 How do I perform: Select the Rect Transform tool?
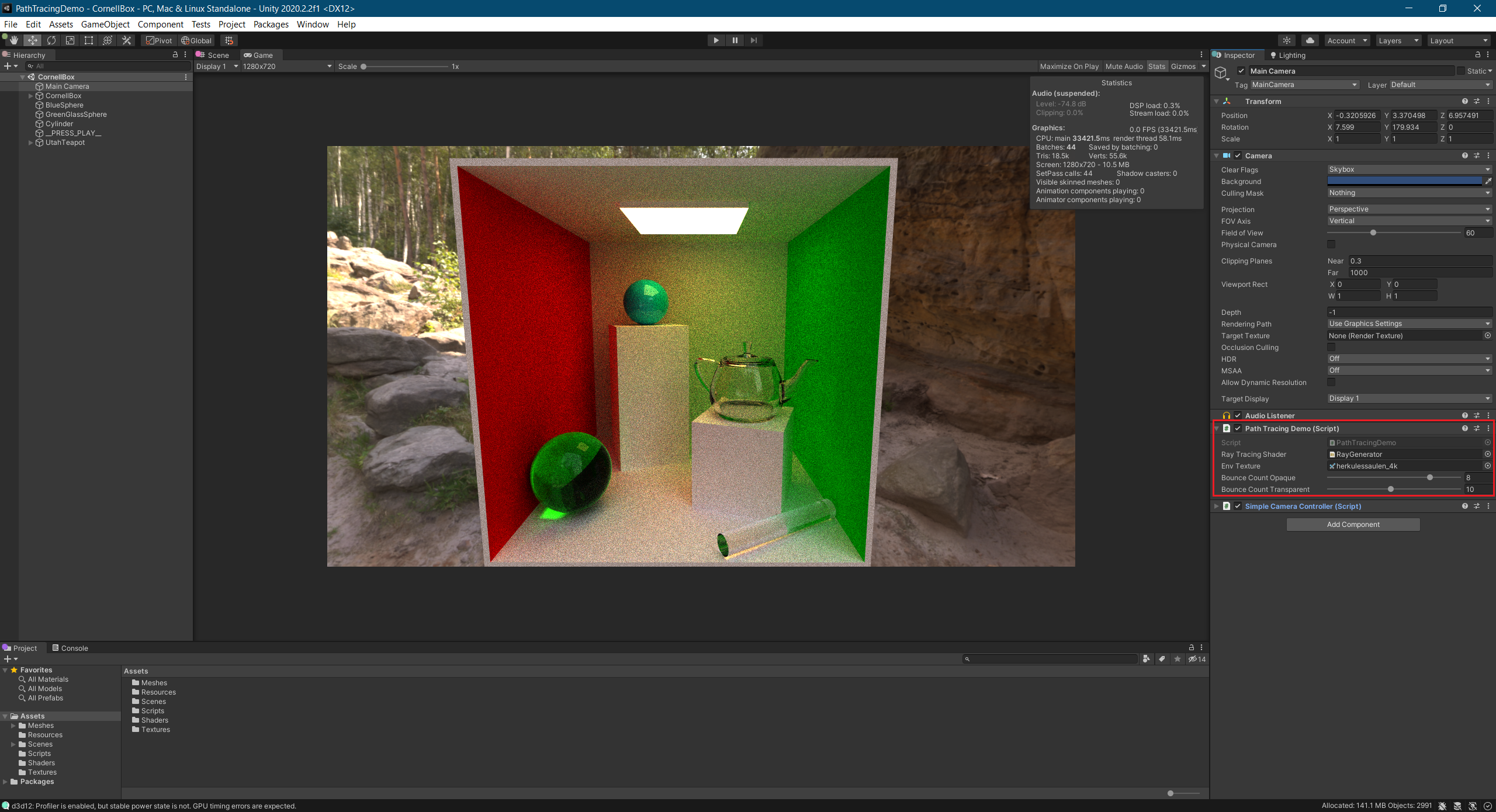point(89,40)
